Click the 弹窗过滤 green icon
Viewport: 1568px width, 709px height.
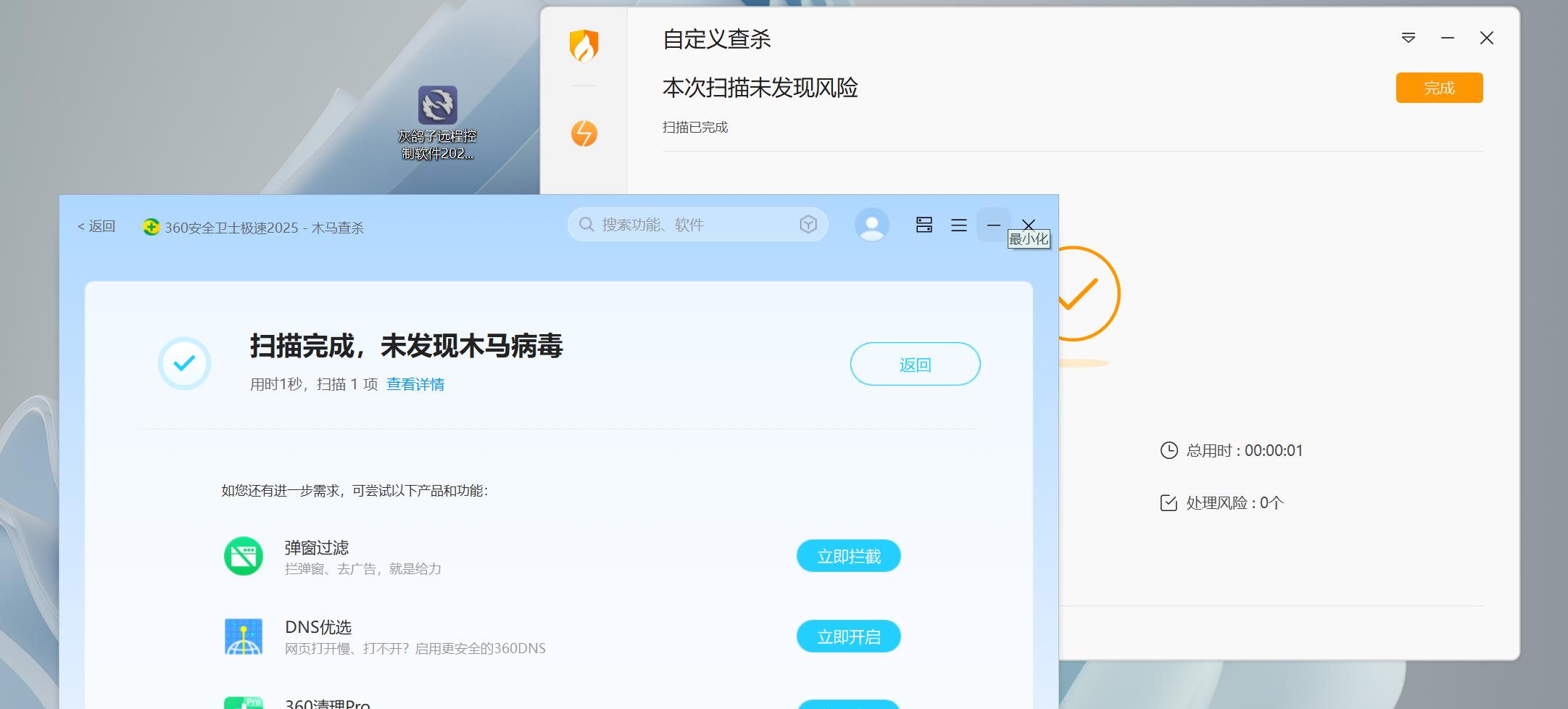244,556
